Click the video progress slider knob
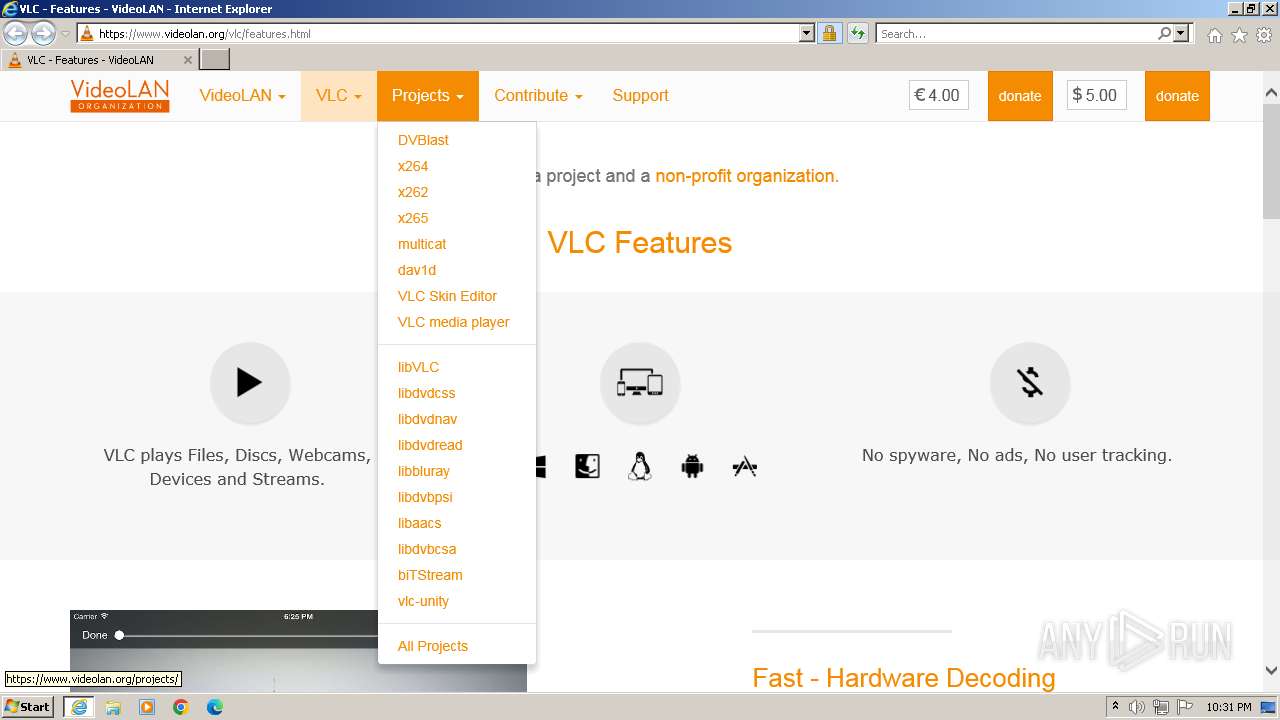This screenshot has width=1280, height=720. 119,635
